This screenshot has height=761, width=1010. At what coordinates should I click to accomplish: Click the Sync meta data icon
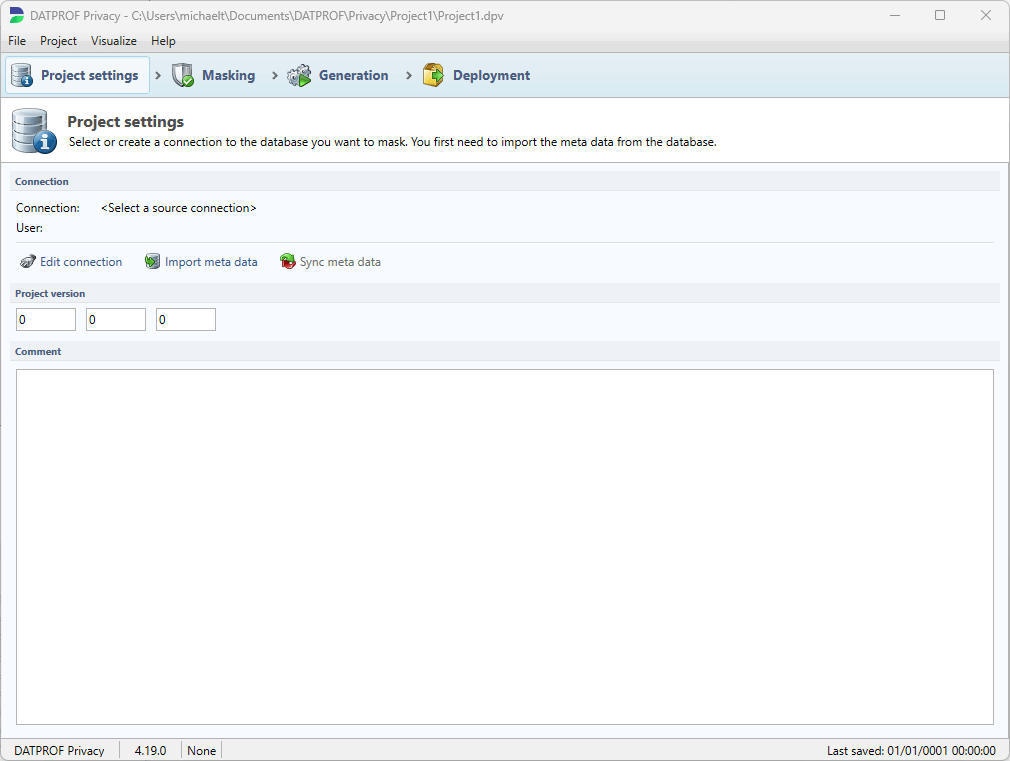point(288,262)
